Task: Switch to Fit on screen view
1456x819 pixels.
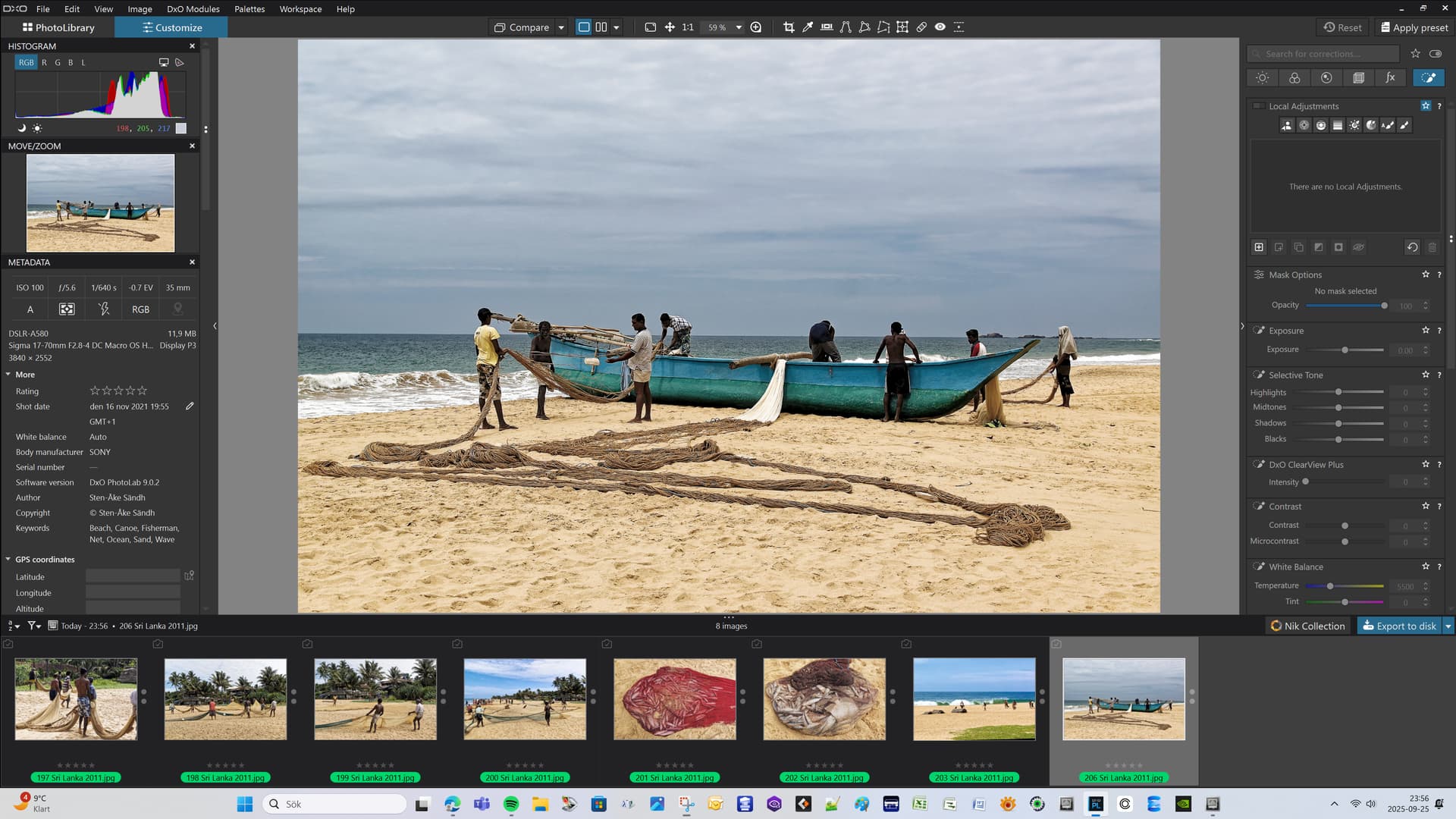Action: (651, 27)
